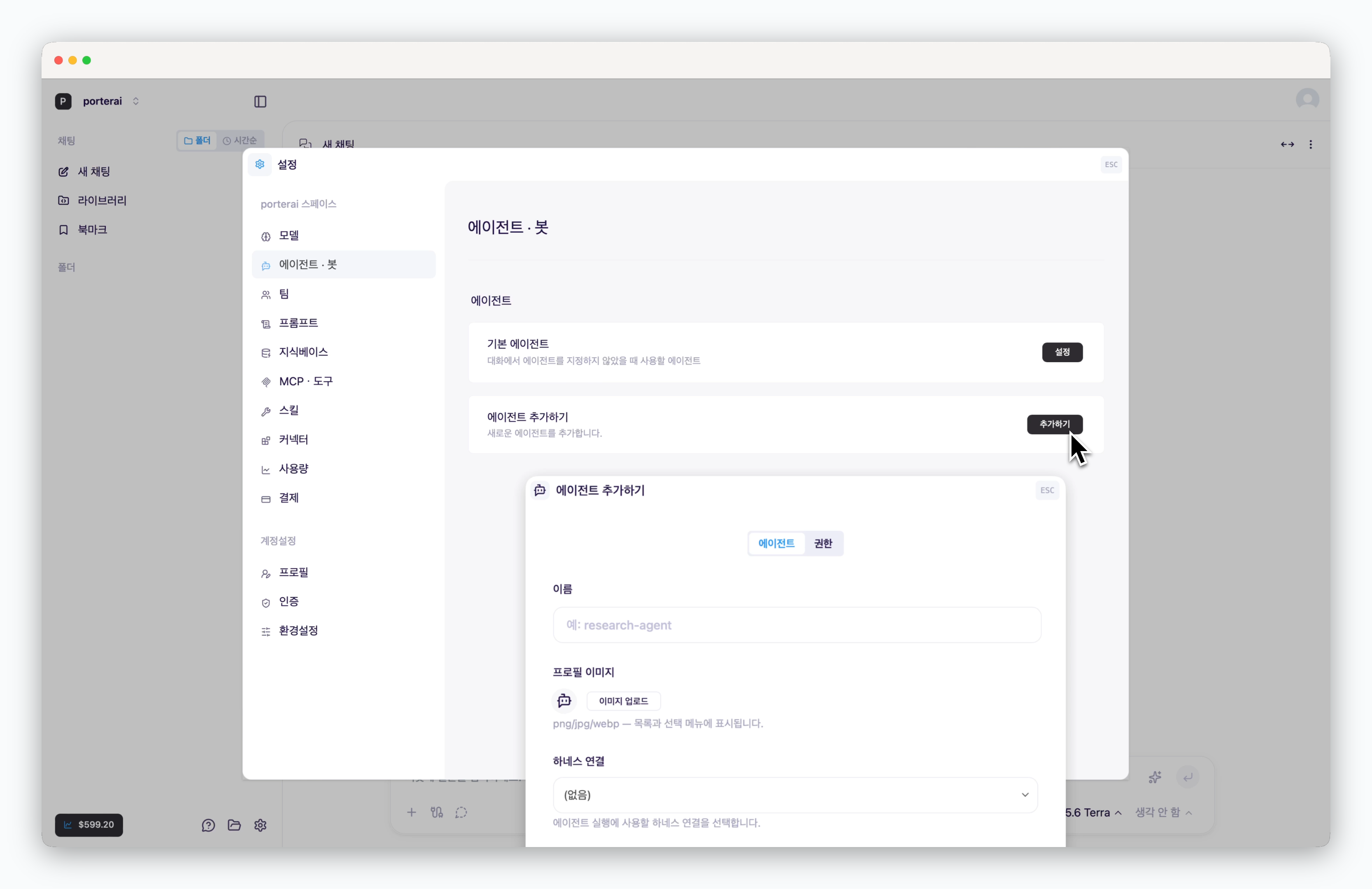Open 커넥터 settings section

(344, 440)
